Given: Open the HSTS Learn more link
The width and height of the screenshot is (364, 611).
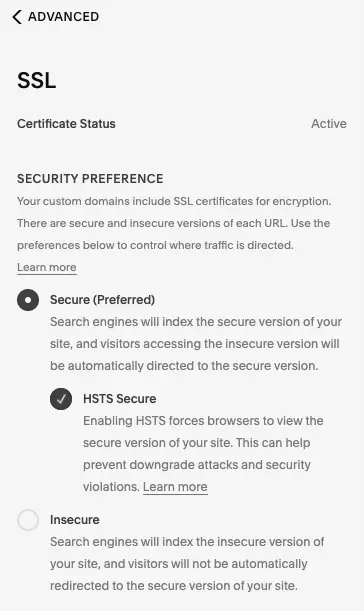Looking at the screenshot, I should click(x=175, y=487).
